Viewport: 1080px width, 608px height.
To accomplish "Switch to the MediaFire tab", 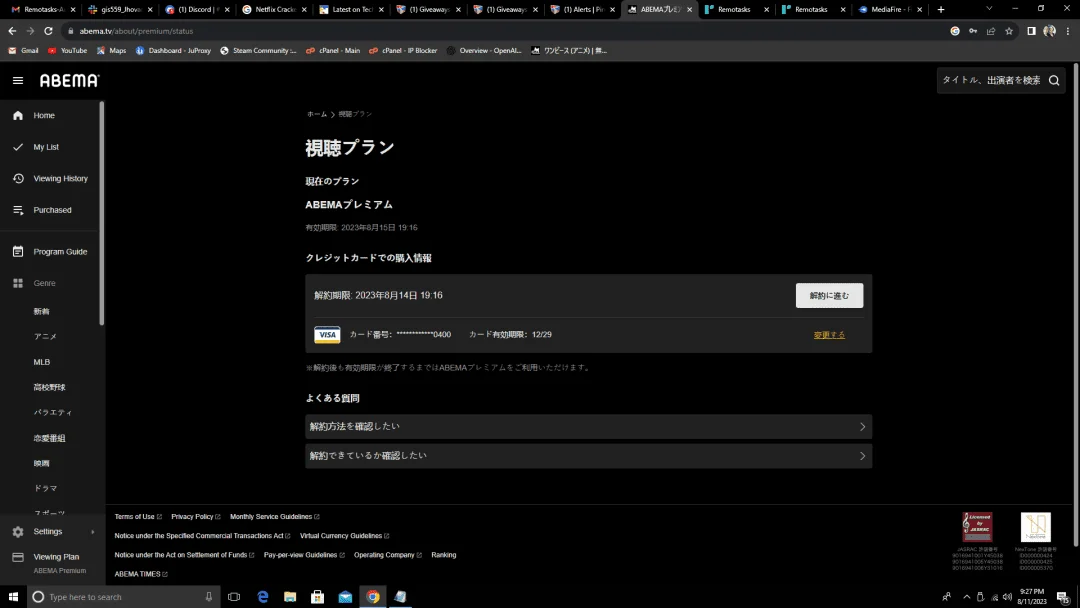I will 891,10.
